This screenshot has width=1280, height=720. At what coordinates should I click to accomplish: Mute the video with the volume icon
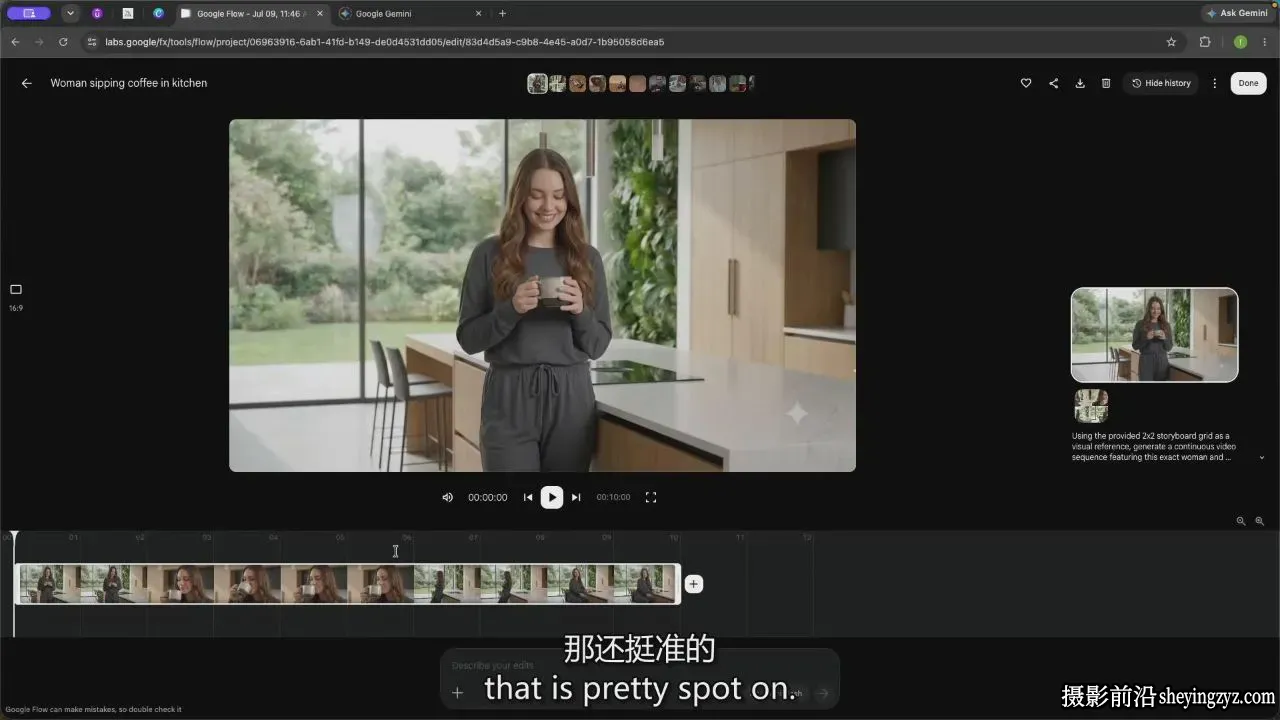448,497
